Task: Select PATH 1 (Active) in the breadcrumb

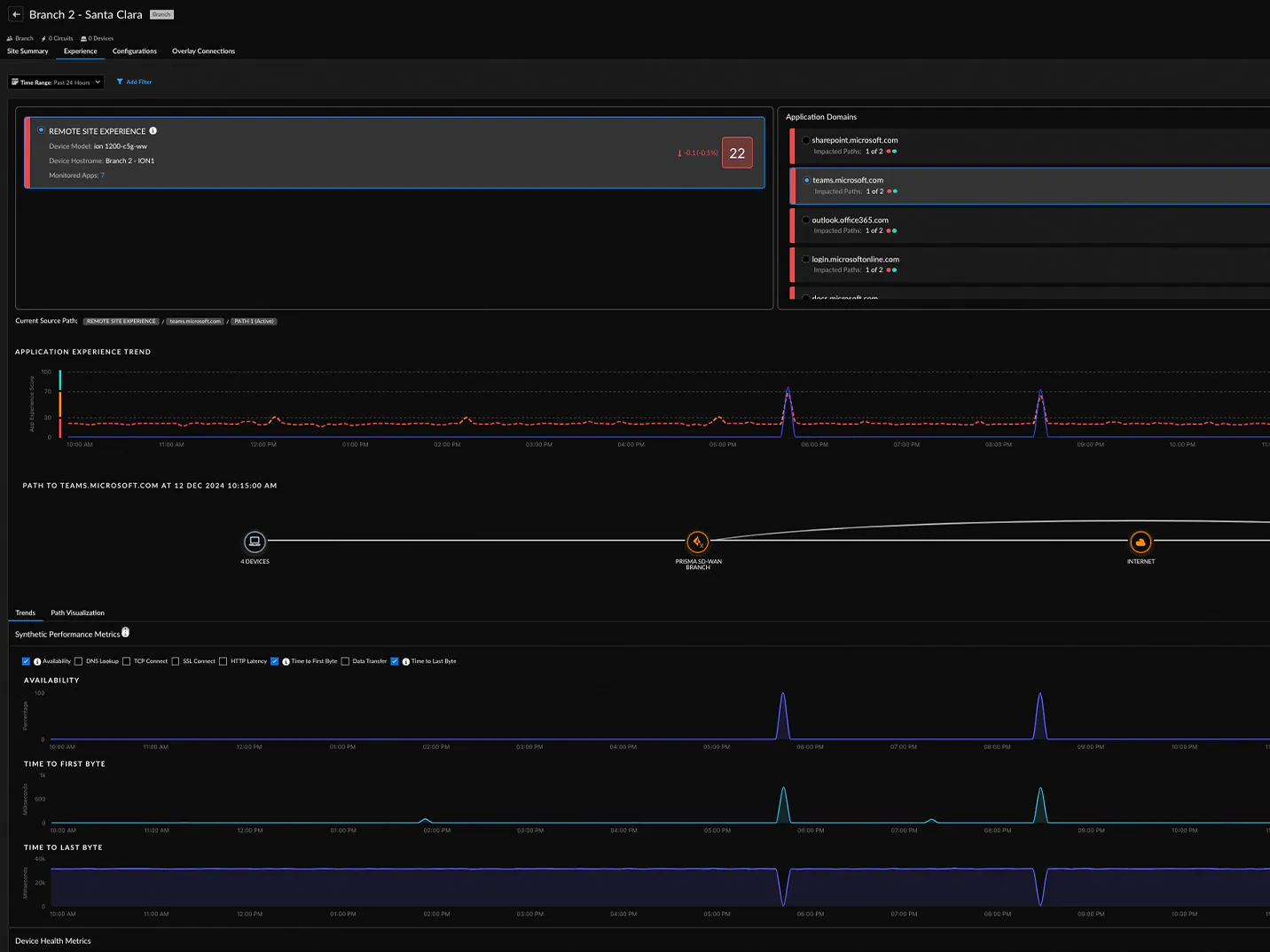Action: click(255, 321)
